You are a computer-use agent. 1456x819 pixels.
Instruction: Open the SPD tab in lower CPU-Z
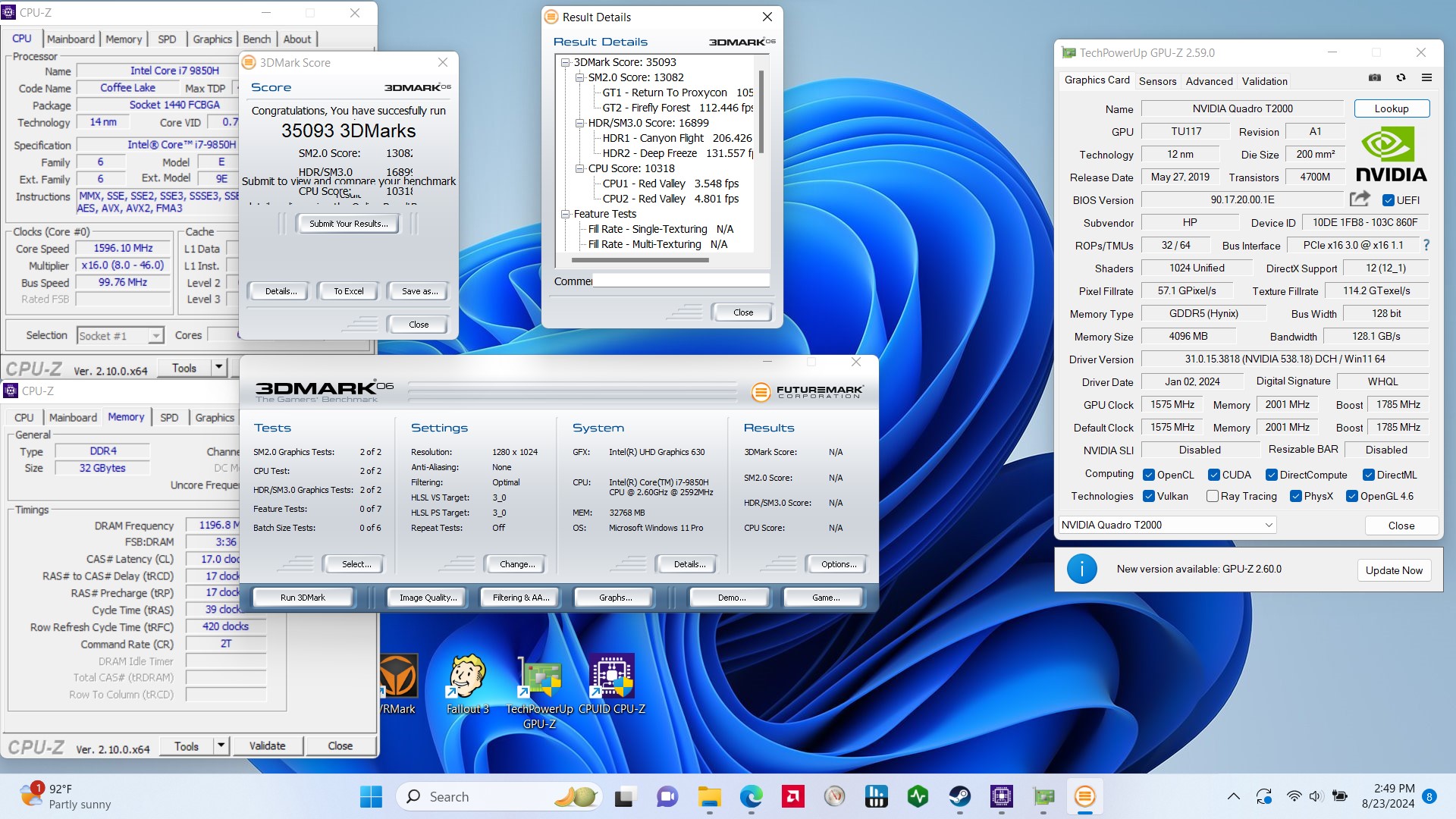(x=169, y=418)
